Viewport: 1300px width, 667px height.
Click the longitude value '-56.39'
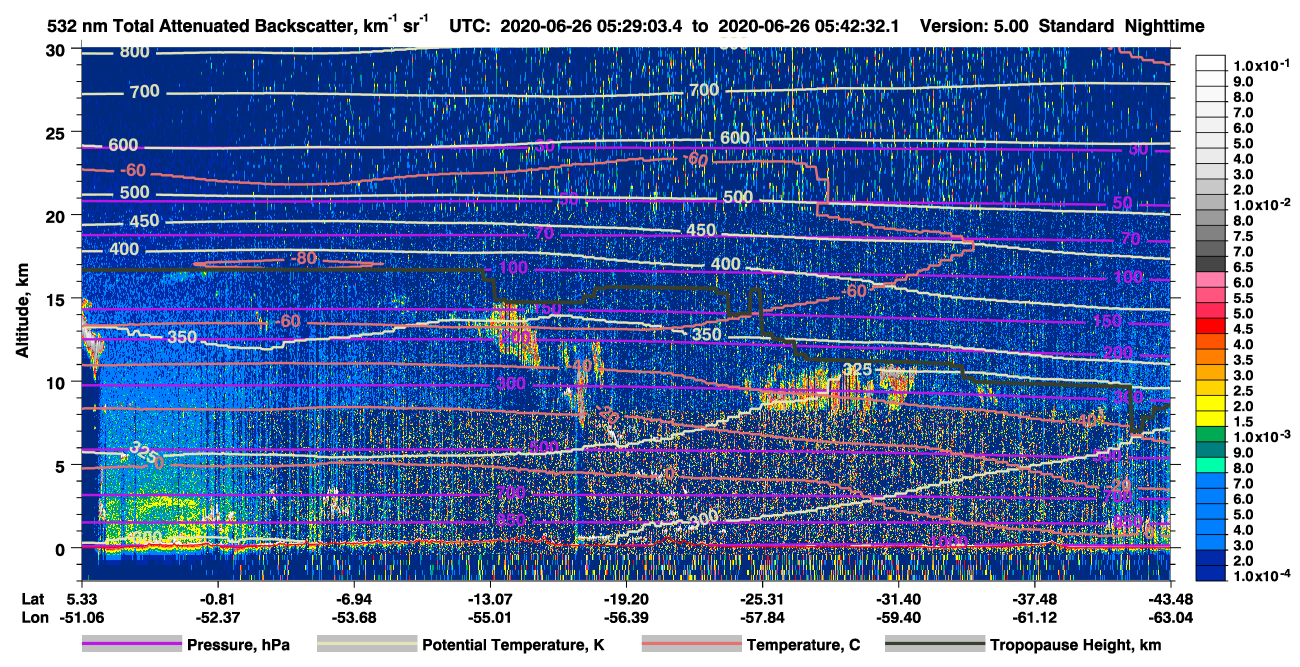[x=625, y=616]
